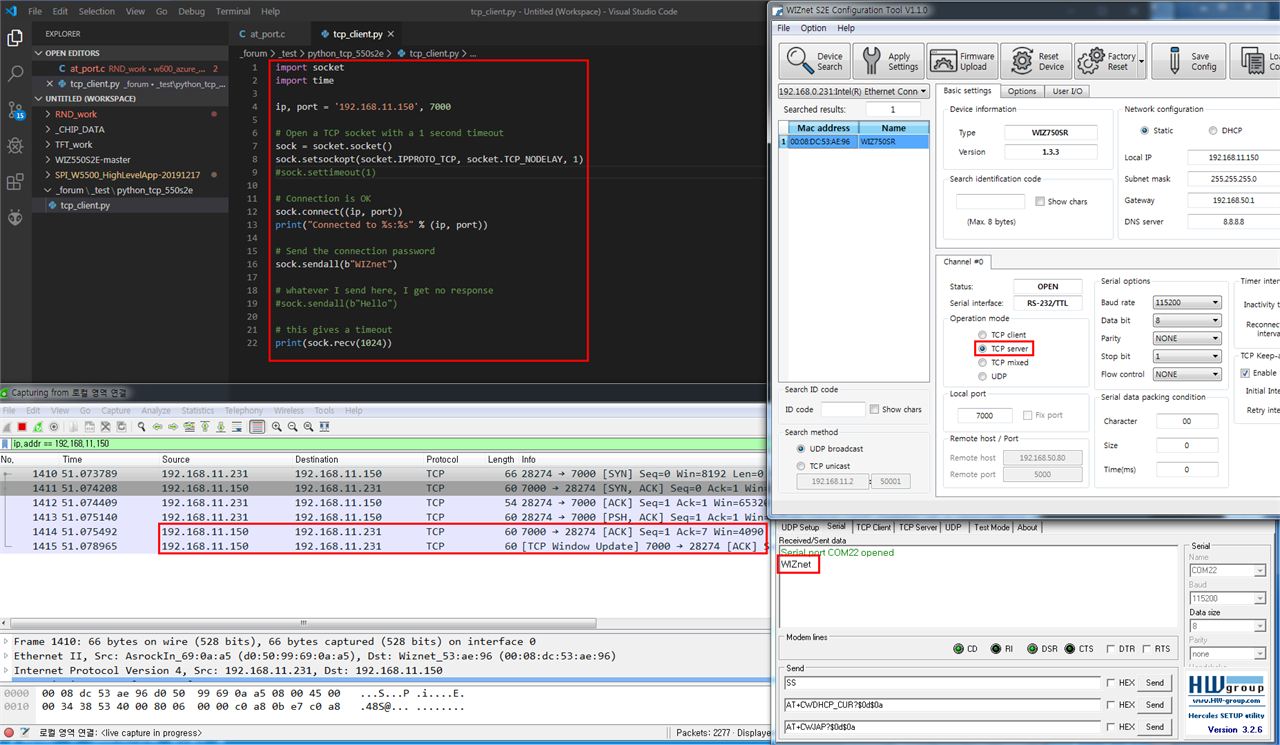Click Send for the AT+CWJAP command
The image size is (1280, 745).
(1155, 727)
